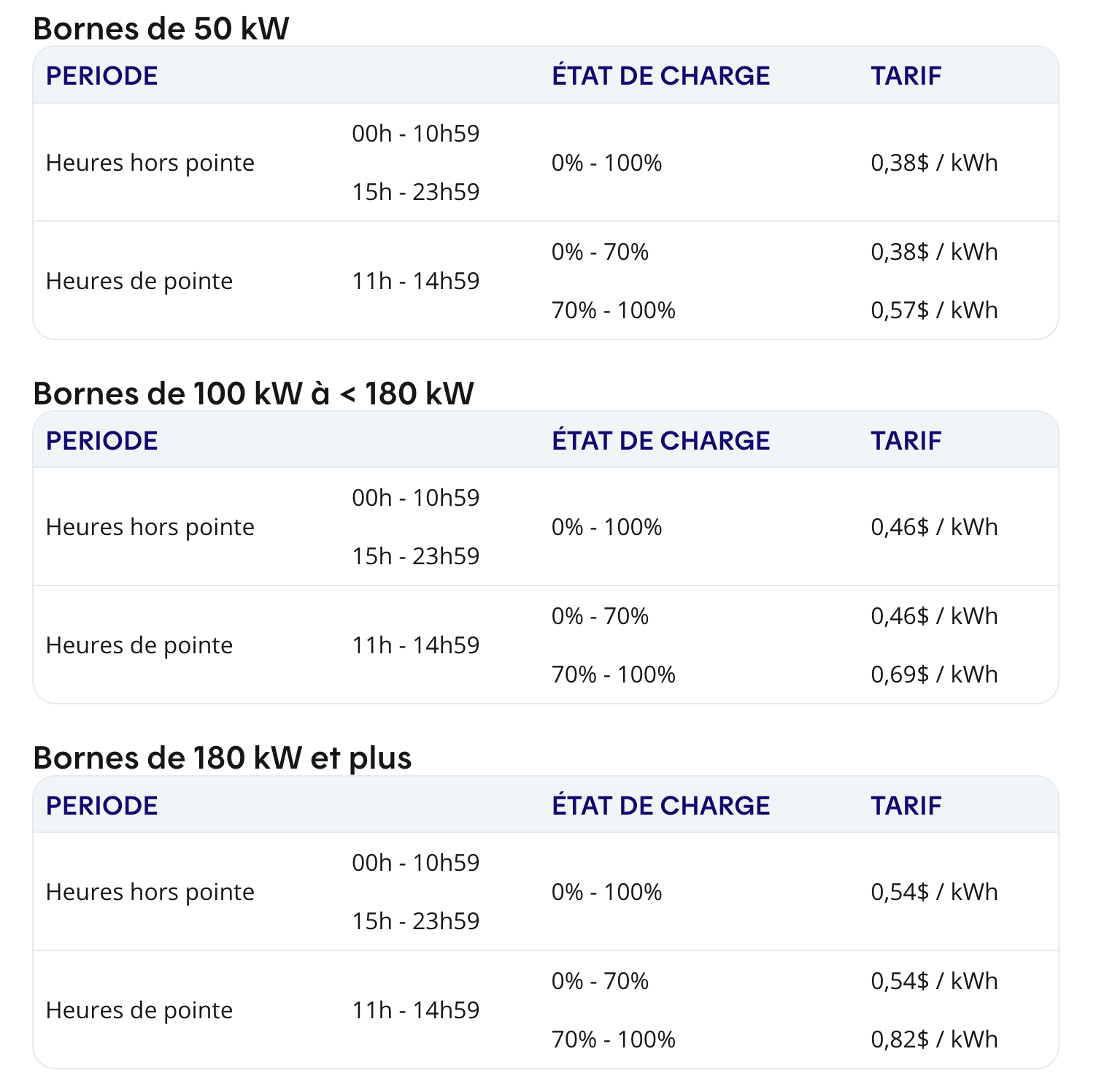Click 70% - 100% in 100 kW table
This screenshot has width=1096, height=1092.
tap(614, 674)
